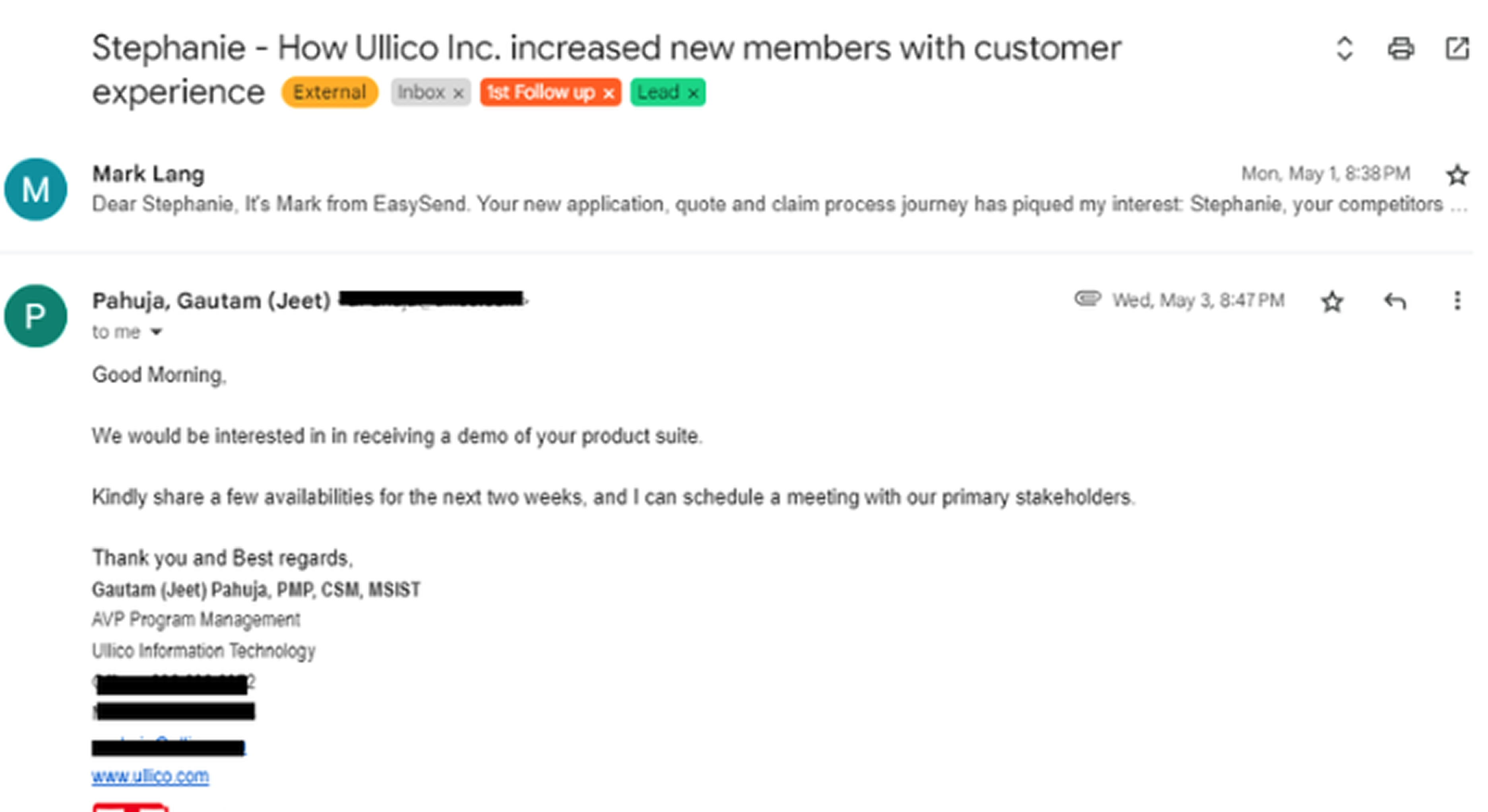The image size is (1488, 812).
Task: Star Mark Lang's message
Action: point(1457,175)
